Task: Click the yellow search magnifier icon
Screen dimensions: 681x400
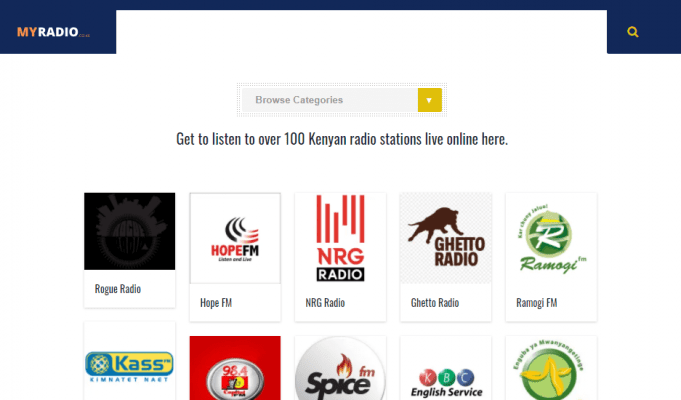Action: click(x=632, y=32)
